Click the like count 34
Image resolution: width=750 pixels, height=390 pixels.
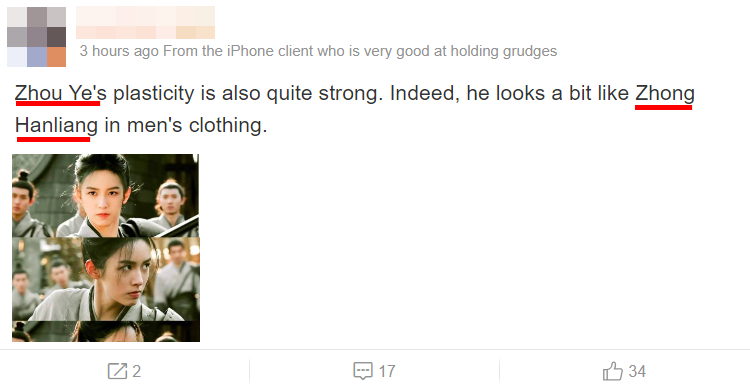(x=637, y=371)
